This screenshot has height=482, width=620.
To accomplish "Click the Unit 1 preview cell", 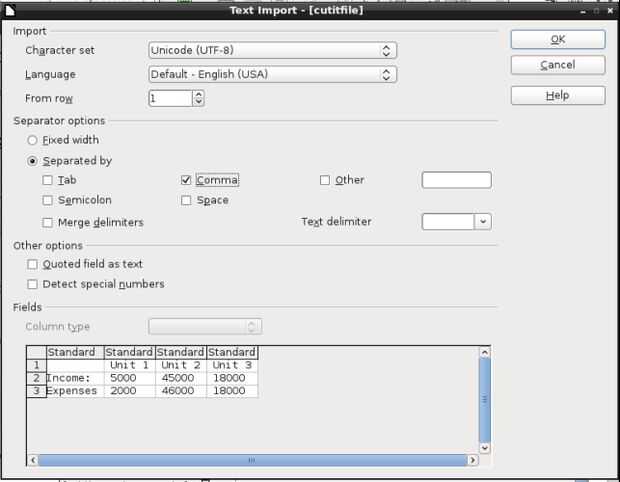I will tap(129, 365).
